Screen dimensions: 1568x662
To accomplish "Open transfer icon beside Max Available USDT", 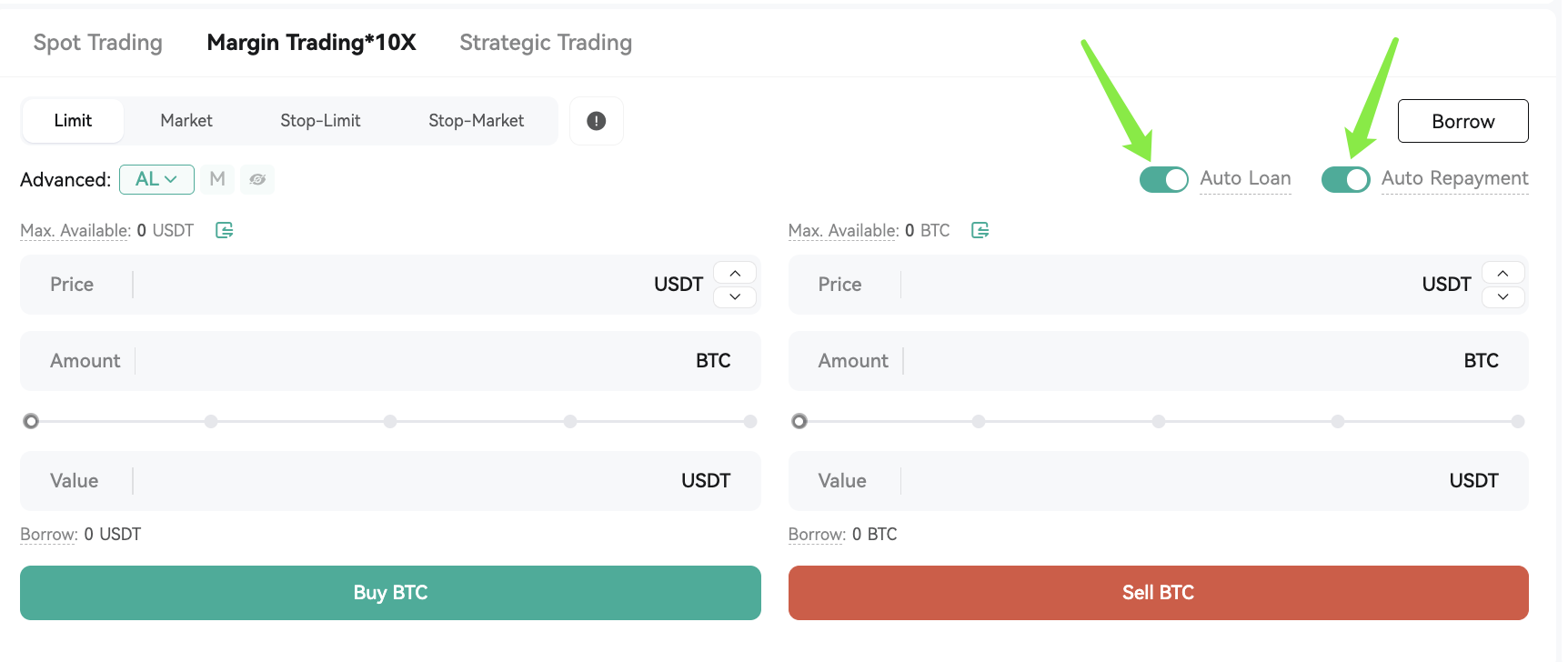I will 225,230.
